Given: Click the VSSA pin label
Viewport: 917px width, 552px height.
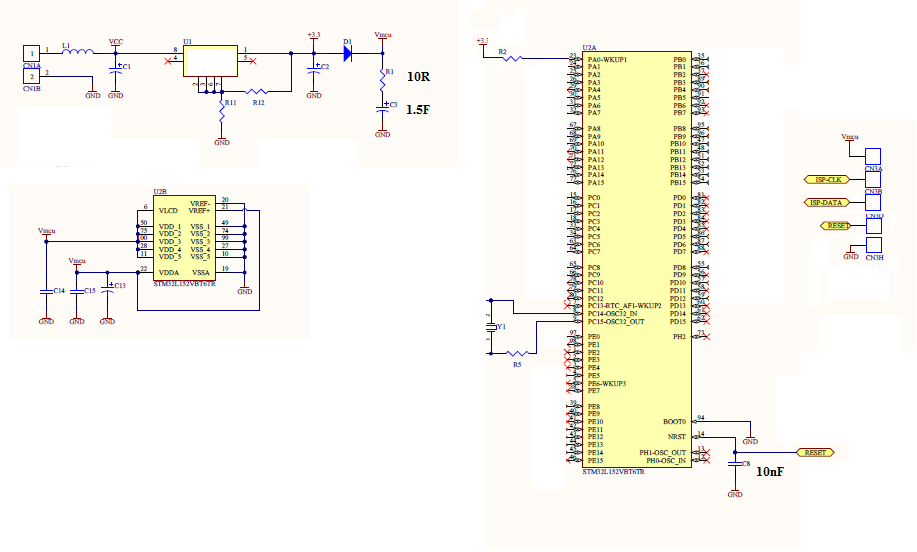Looking at the screenshot, I should click(x=201, y=272).
